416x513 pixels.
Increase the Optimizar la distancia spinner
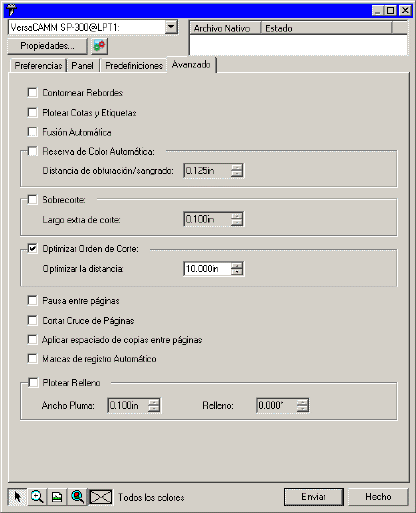(x=237, y=265)
